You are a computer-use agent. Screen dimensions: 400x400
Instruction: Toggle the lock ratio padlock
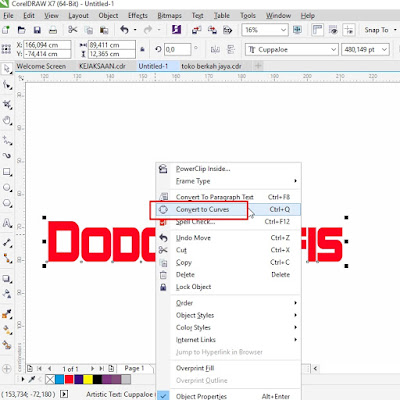click(142, 49)
